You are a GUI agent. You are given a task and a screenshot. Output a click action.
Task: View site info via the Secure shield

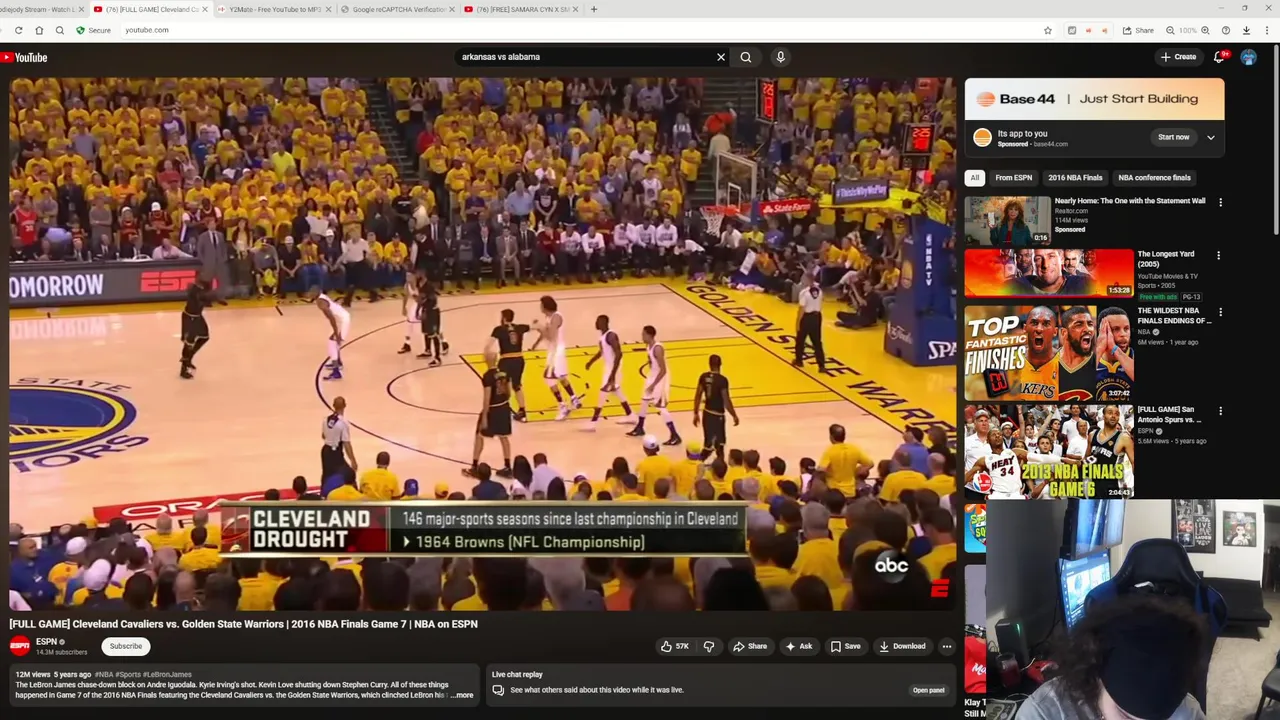(x=94, y=30)
